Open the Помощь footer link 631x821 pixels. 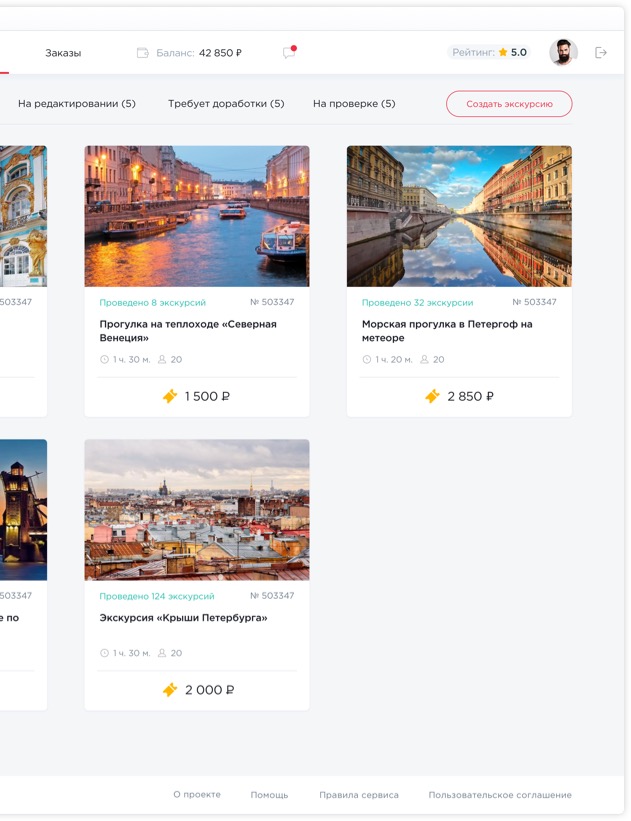coord(269,795)
